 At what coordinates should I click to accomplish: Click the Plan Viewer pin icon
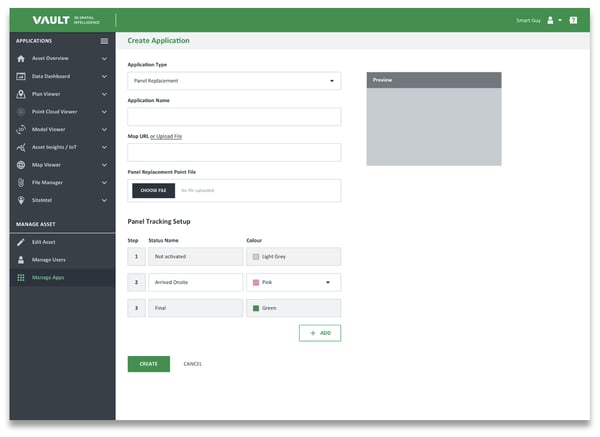(21, 94)
